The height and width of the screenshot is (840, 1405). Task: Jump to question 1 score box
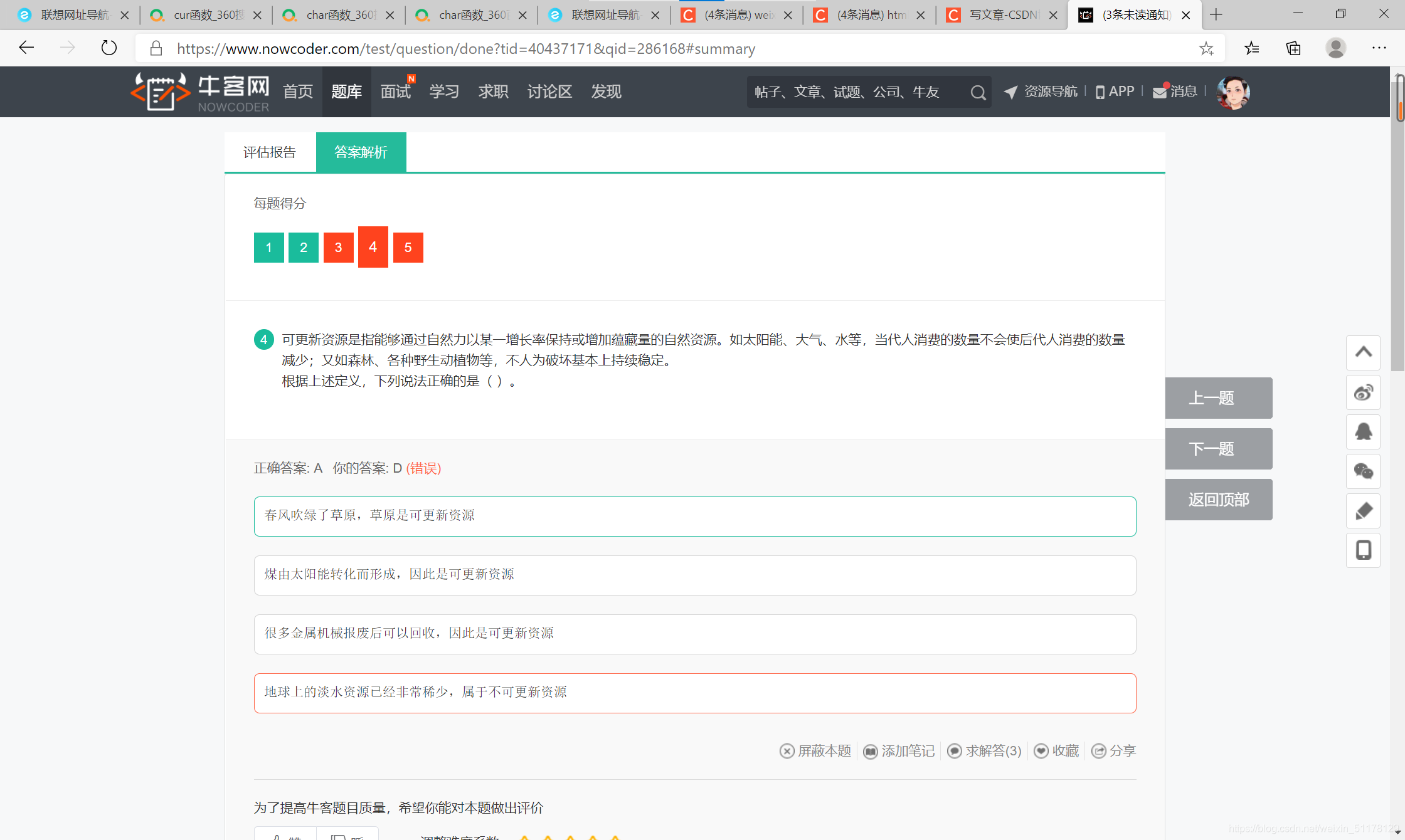[269, 248]
